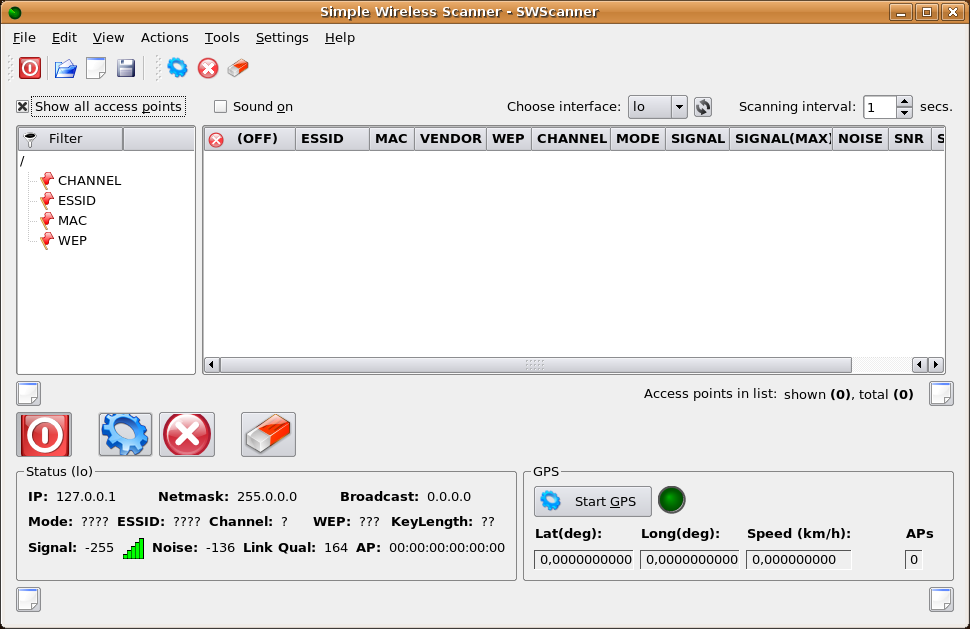Click the large red power button
This screenshot has width=970, height=629.
click(x=44, y=435)
